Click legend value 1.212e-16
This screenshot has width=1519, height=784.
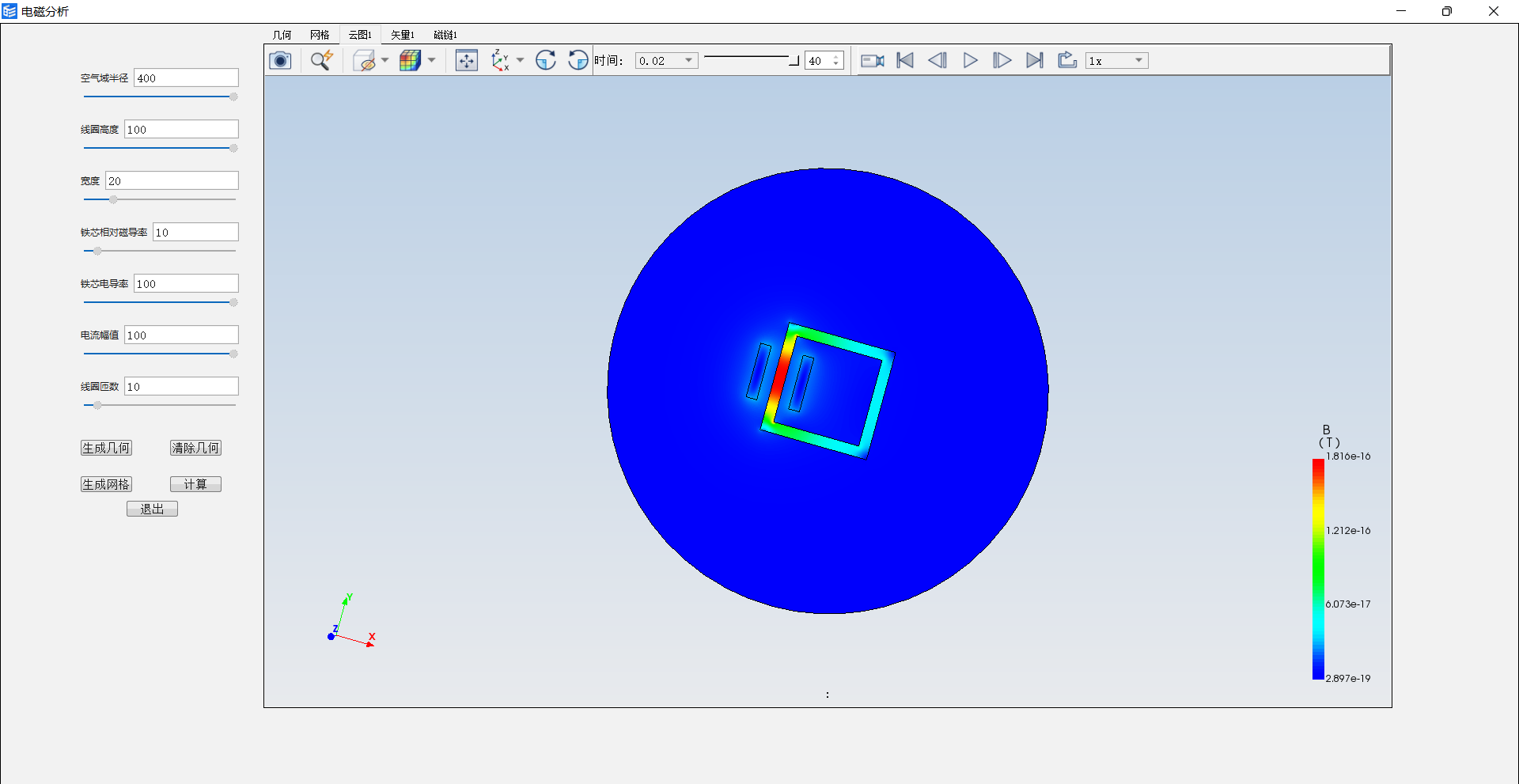(1348, 531)
